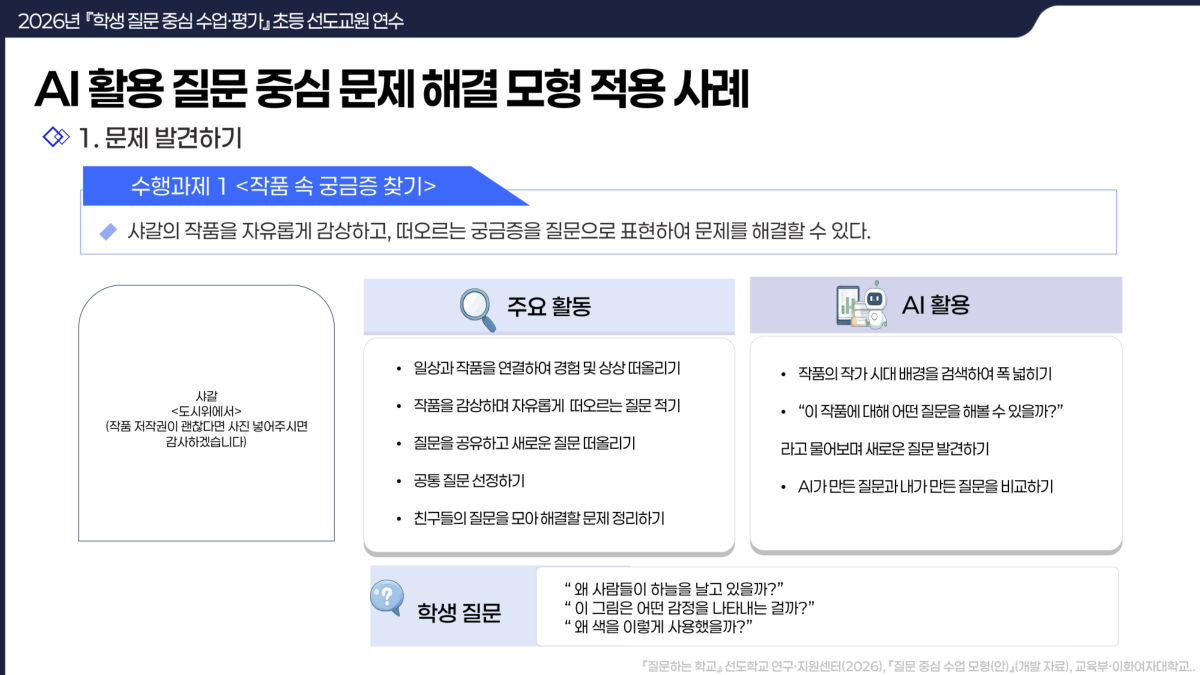Select the header text 2026년 학생 질문 중심 수업·평가
The width and height of the screenshot is (1200, 675).
[211, 20]
